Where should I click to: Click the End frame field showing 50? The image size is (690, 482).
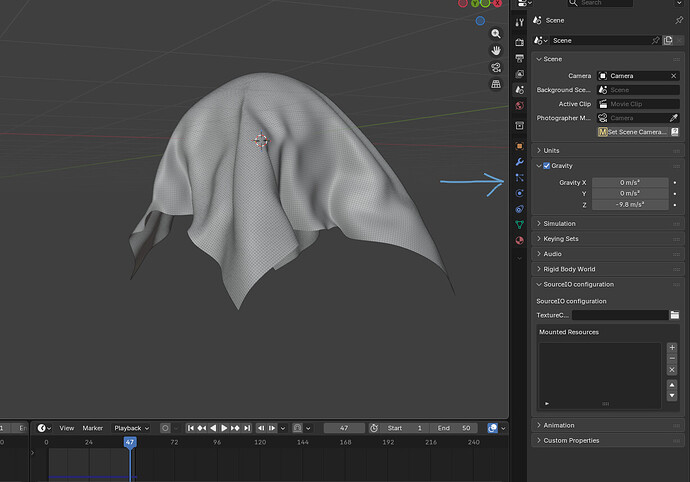click(454, 428)
